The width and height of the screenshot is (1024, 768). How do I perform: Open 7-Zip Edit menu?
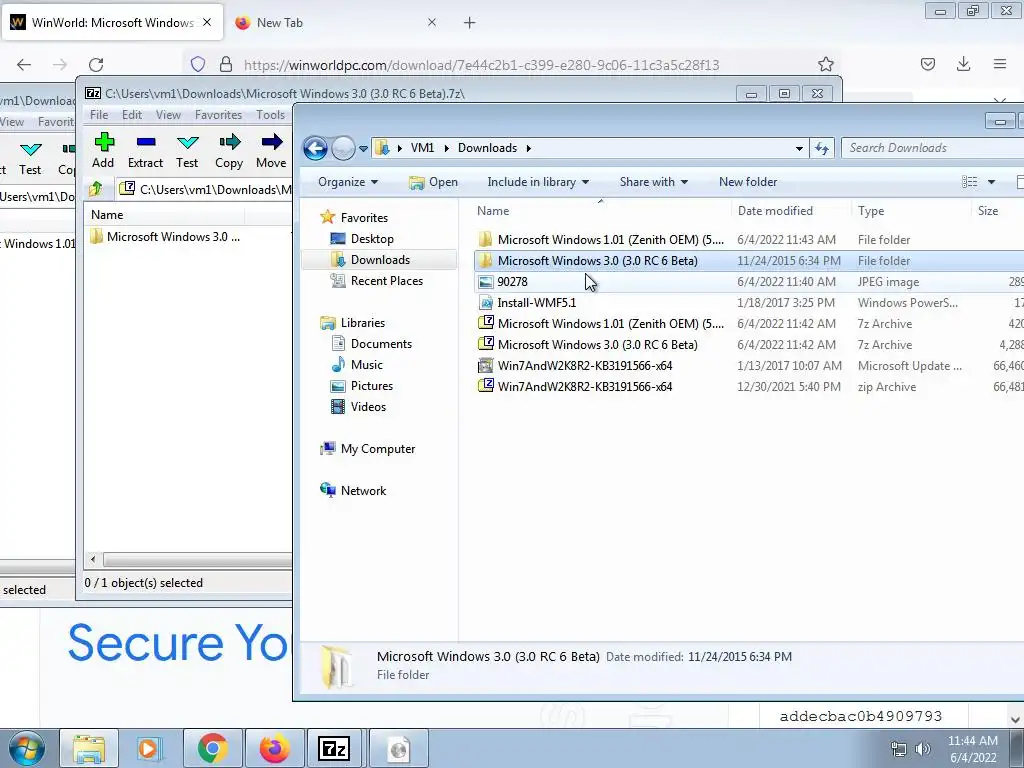(x=132, y=115)
